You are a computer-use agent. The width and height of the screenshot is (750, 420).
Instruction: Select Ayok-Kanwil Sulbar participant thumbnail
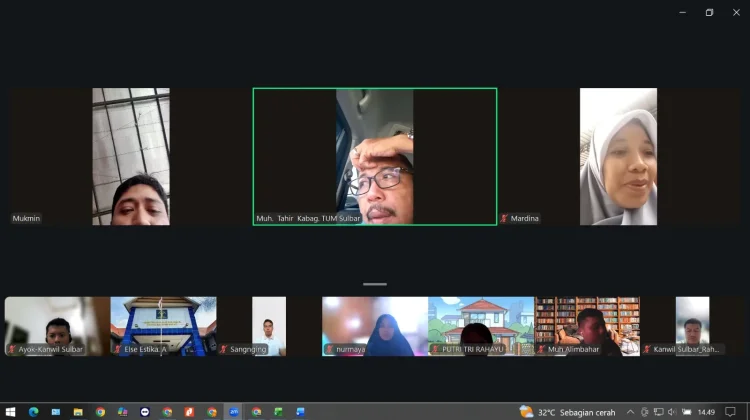pos(57,326)
